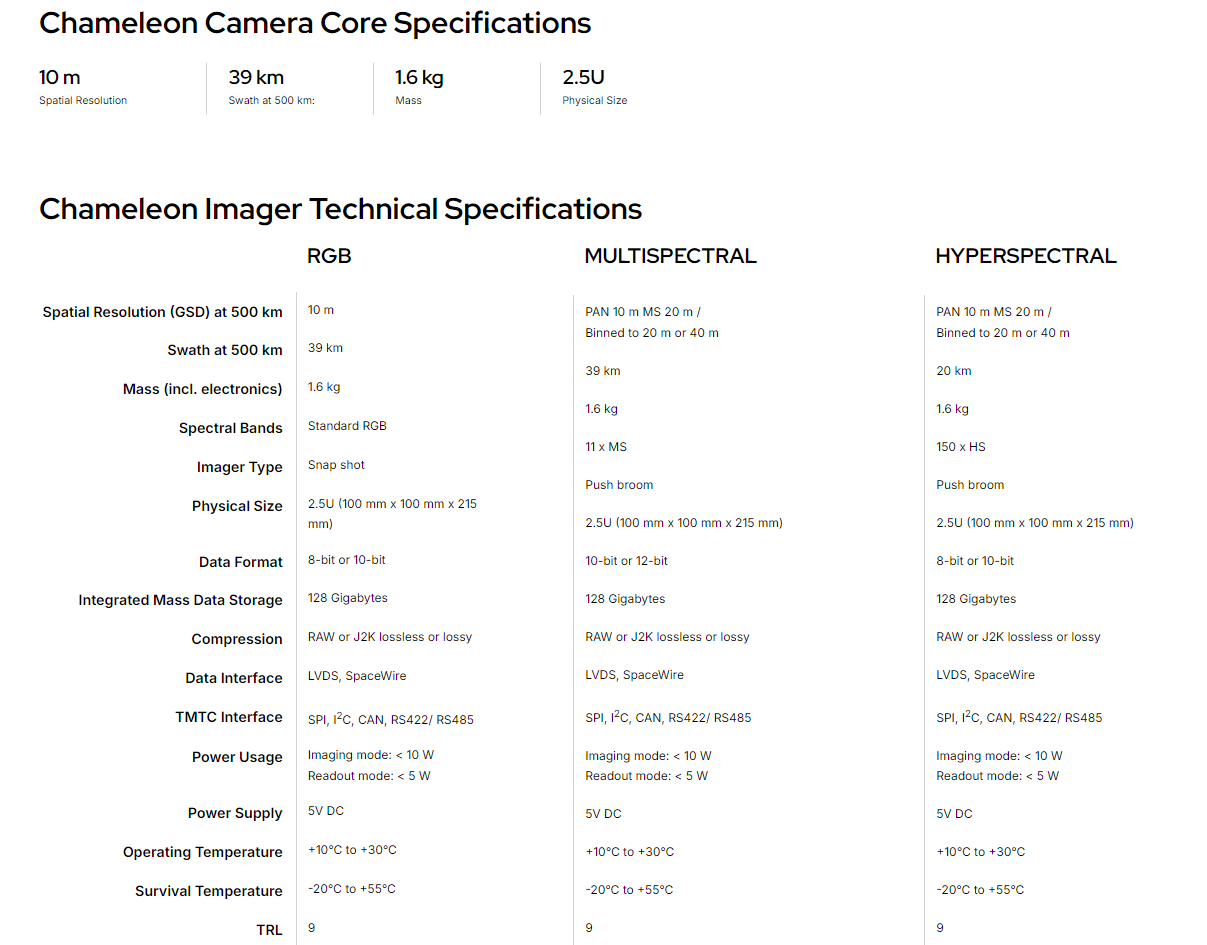1207x945 pixels.
Task: Click the Chameleon Imager Technical Specifications heading
Action: click(340, 209)
